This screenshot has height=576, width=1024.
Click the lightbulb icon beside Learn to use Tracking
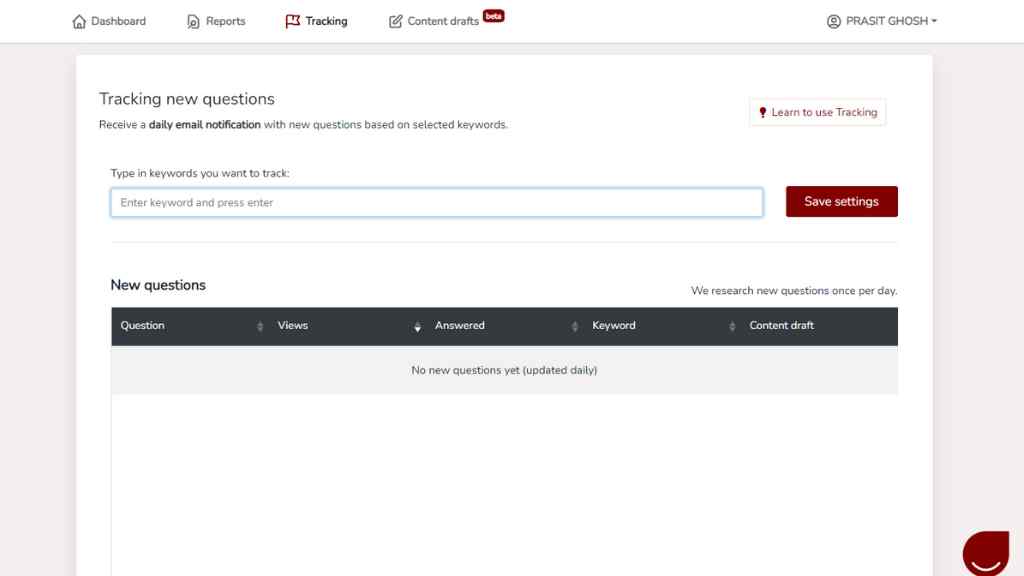[763, 112]
